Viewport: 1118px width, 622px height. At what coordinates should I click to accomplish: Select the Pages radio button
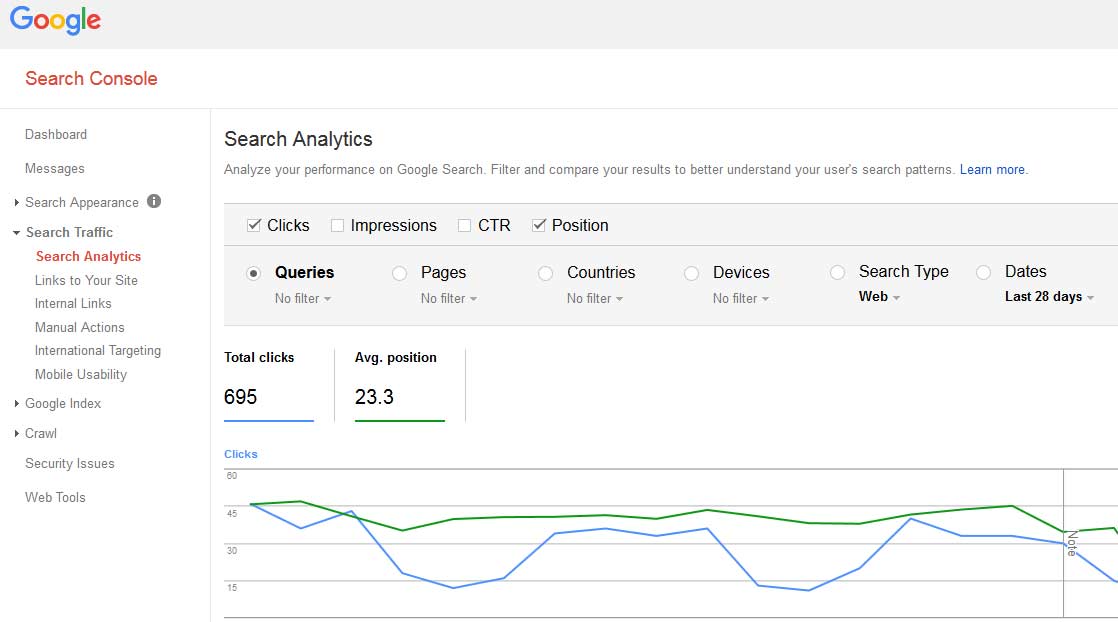399,272
